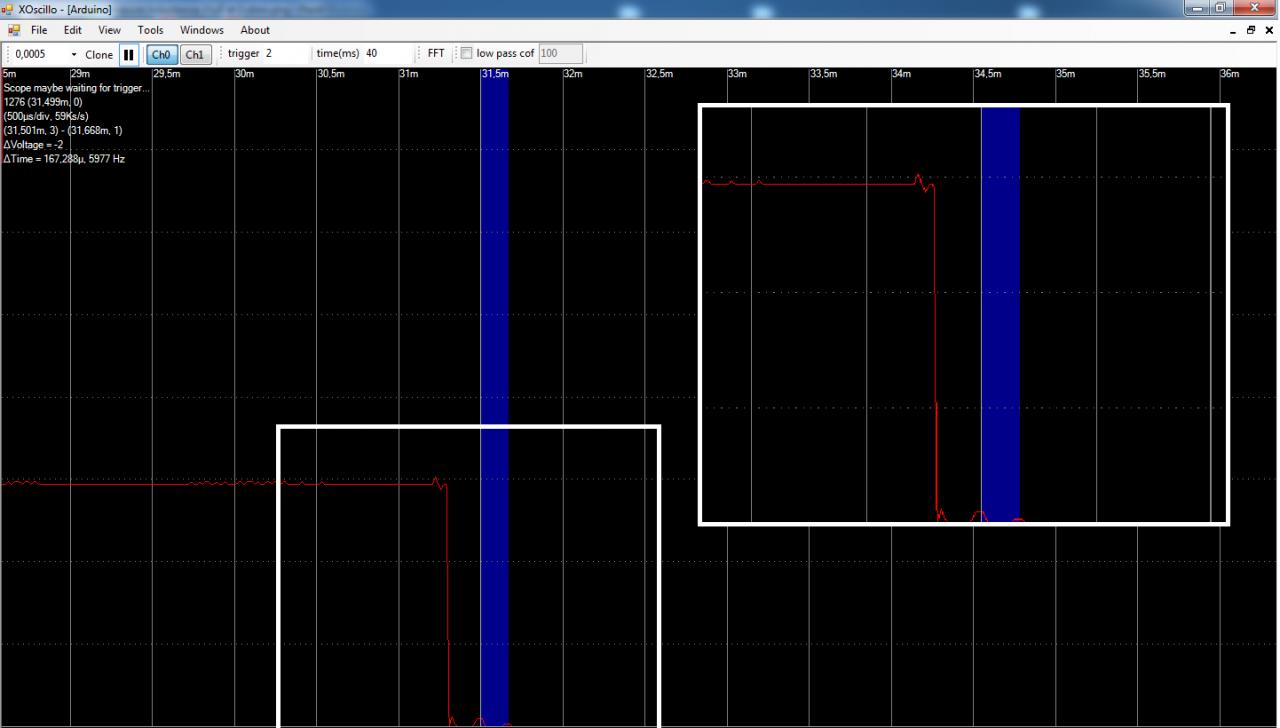Click the 30,5m time axis label
Image resolution: width=1280 pixels, height=728 pixels.
tap(331, 74)
